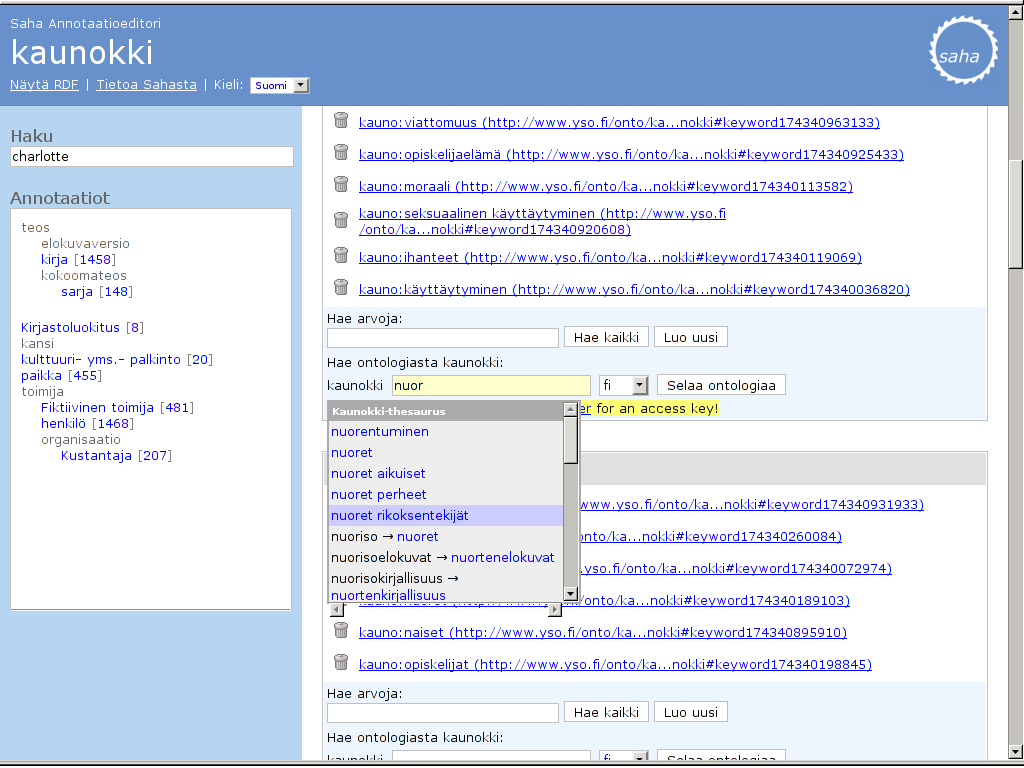Click upper Luo uusi button
1024x768 pixels.
[x=690, y=338]
